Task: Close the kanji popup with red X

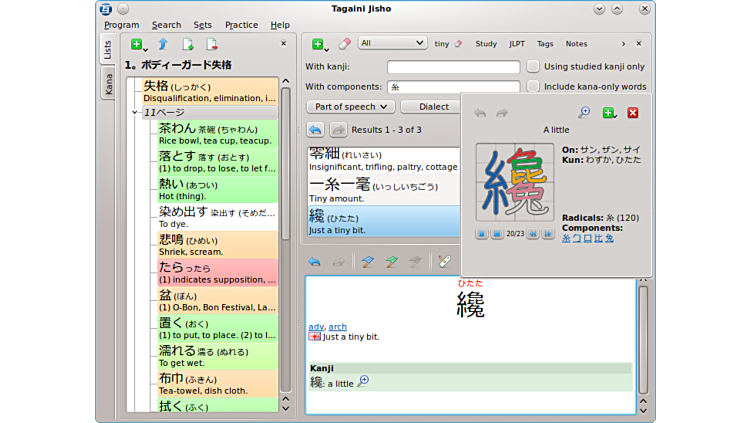Action: tap(632, 113)
